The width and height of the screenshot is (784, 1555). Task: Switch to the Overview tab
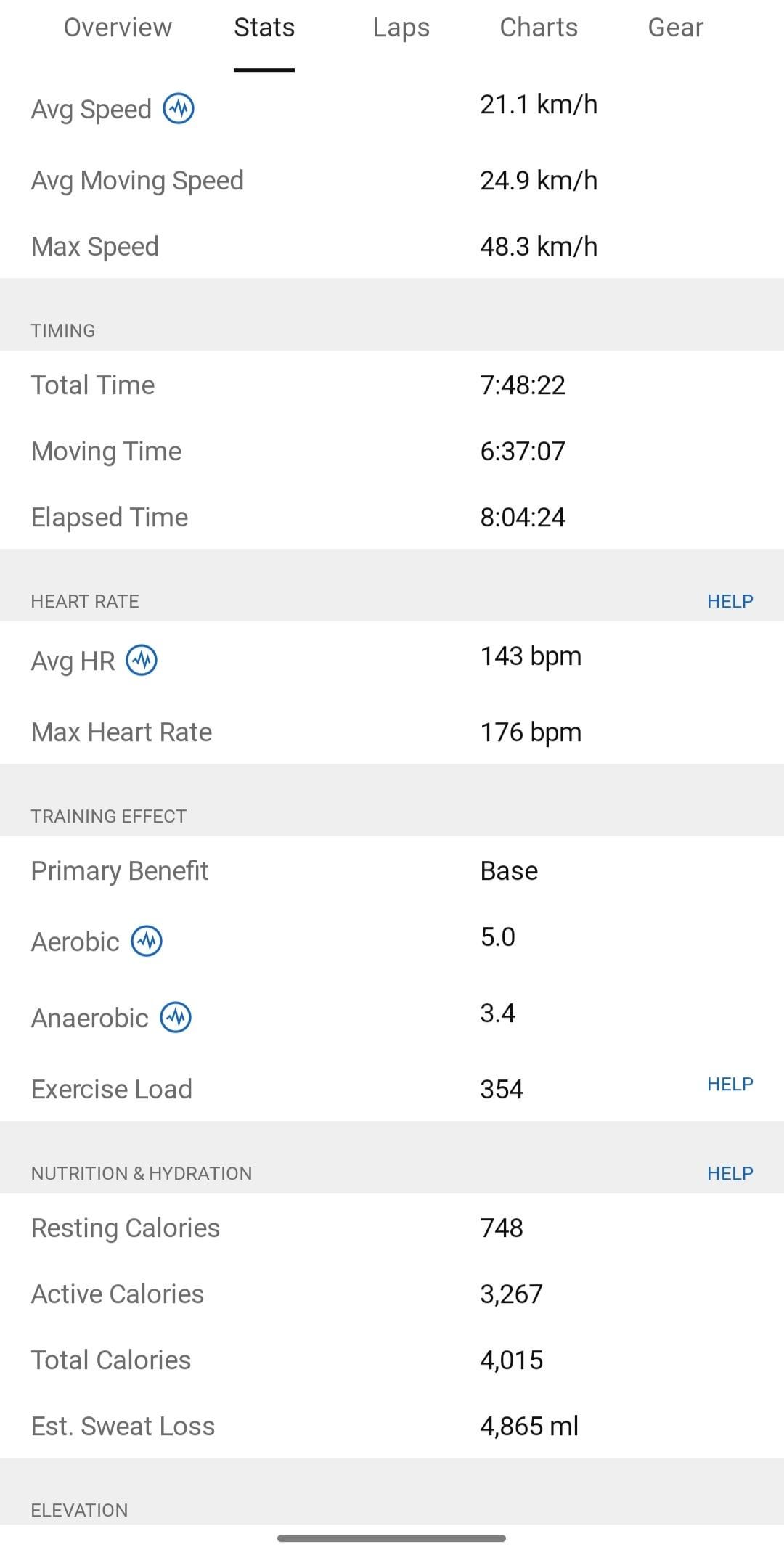(x=118, y=28)
